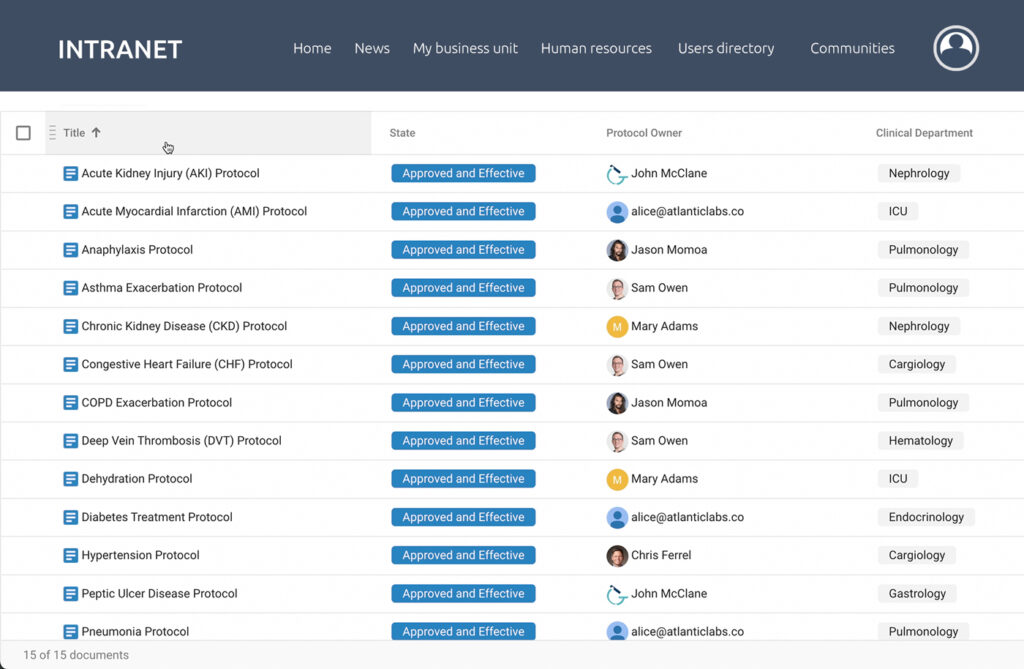Sort by the Protocol Owner column header

click(x=644, y=133)
